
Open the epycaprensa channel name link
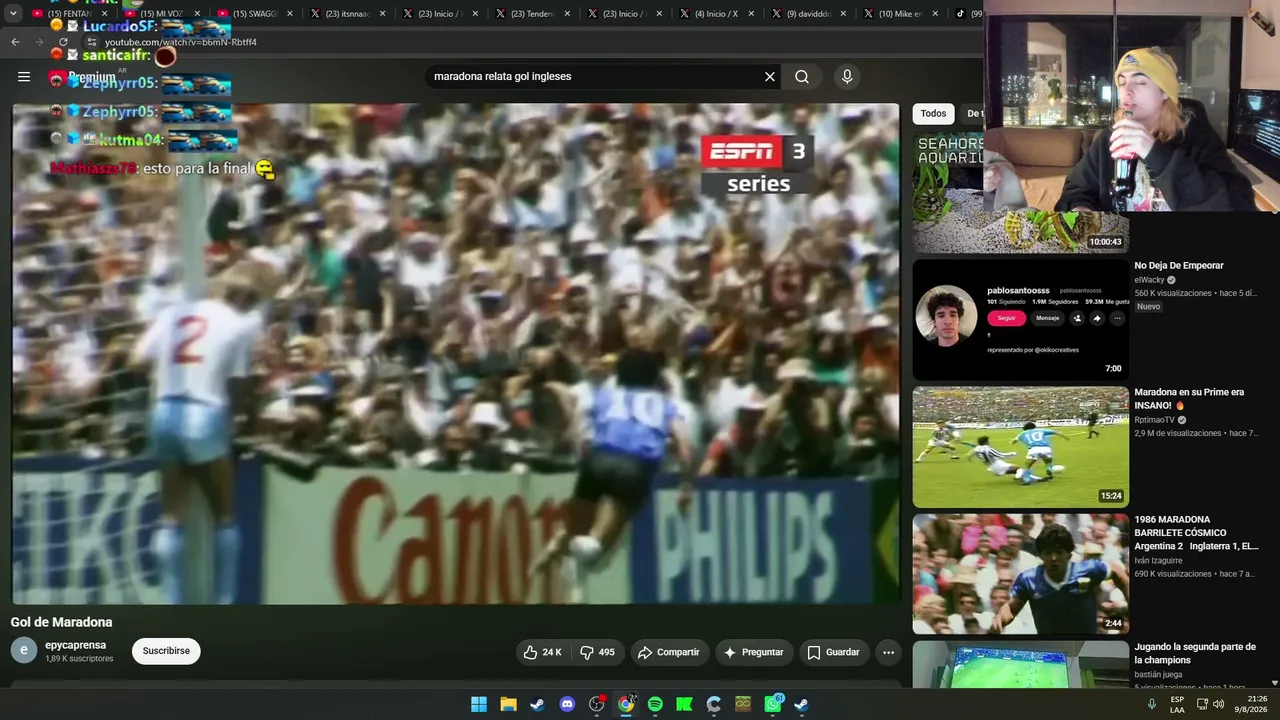pos(75,646)
